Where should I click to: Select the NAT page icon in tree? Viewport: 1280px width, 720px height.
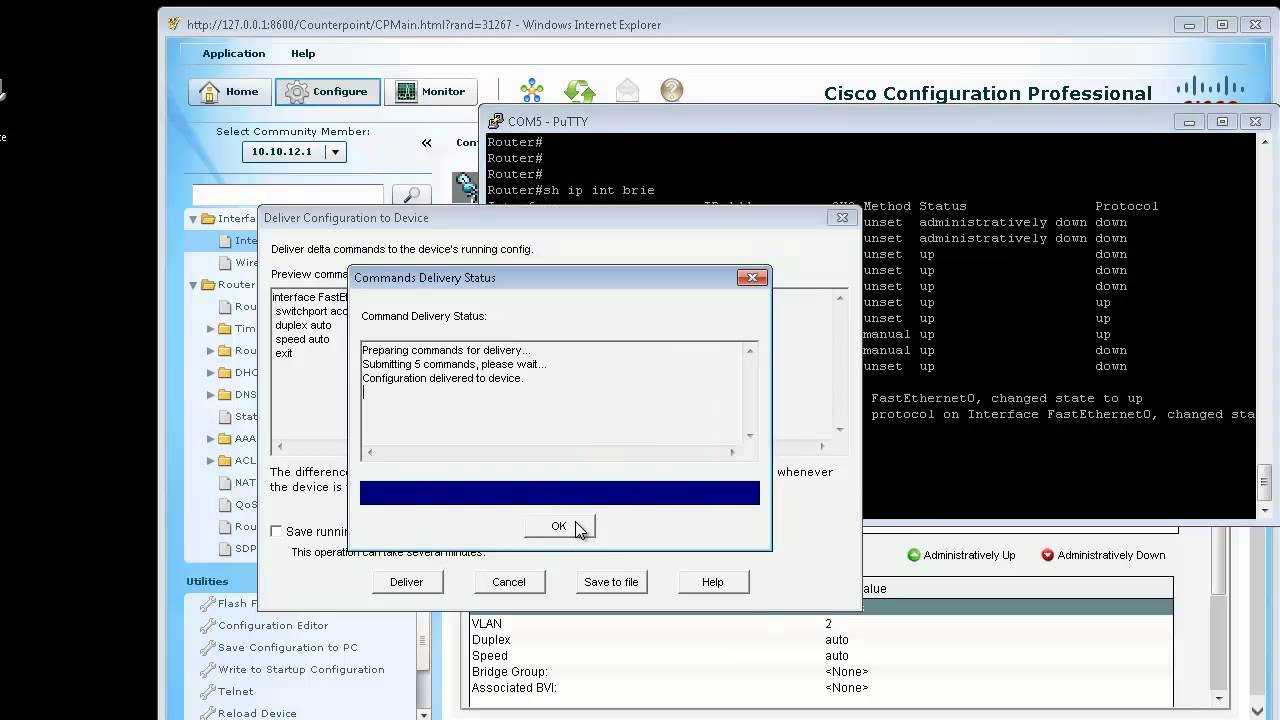point(225,483)
